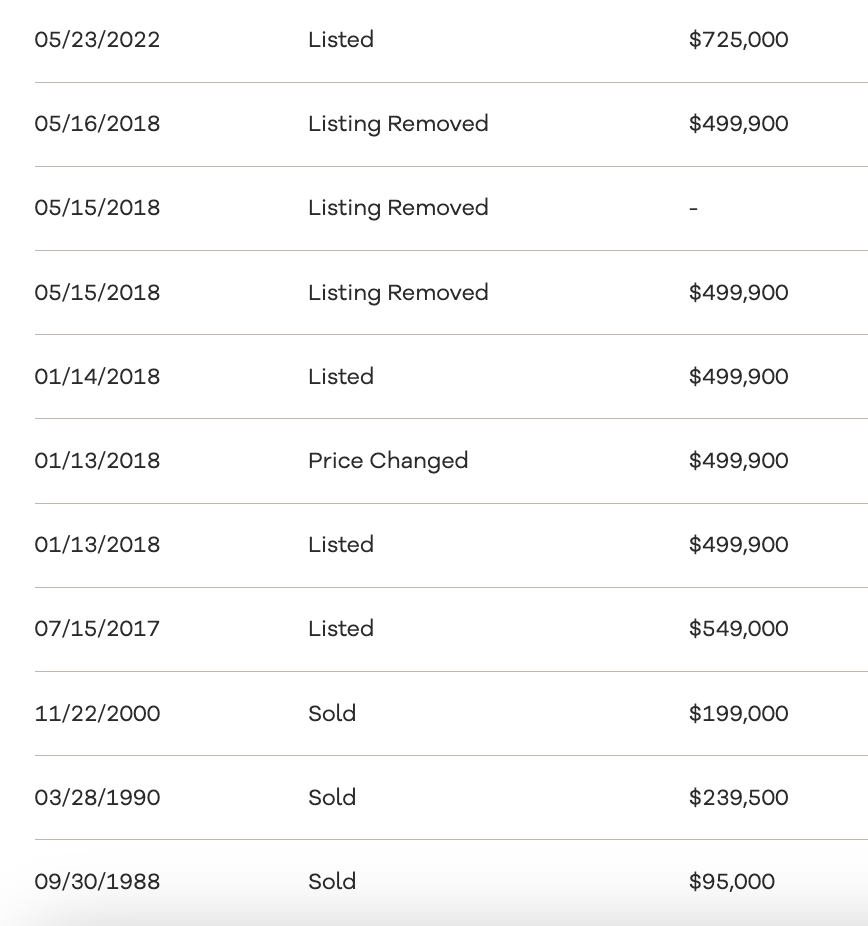Image resolution: width=868 pixels, height=926 pixels.
Task: Click the 07/15/2017 date
Action: point(97,629)
